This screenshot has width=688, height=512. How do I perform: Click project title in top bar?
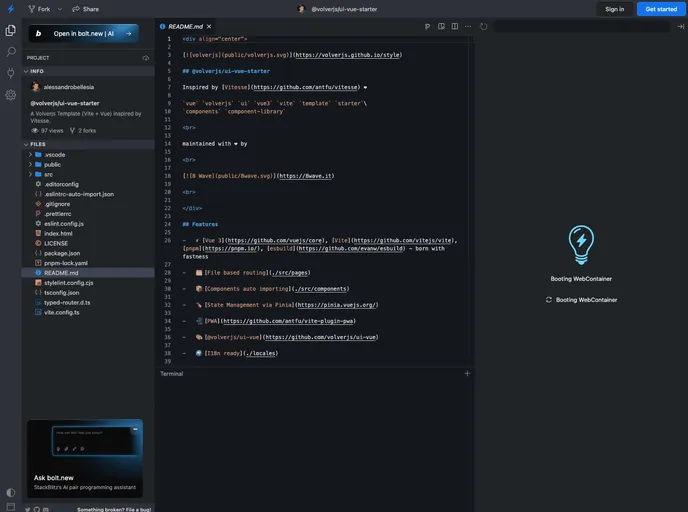(344, 9)
